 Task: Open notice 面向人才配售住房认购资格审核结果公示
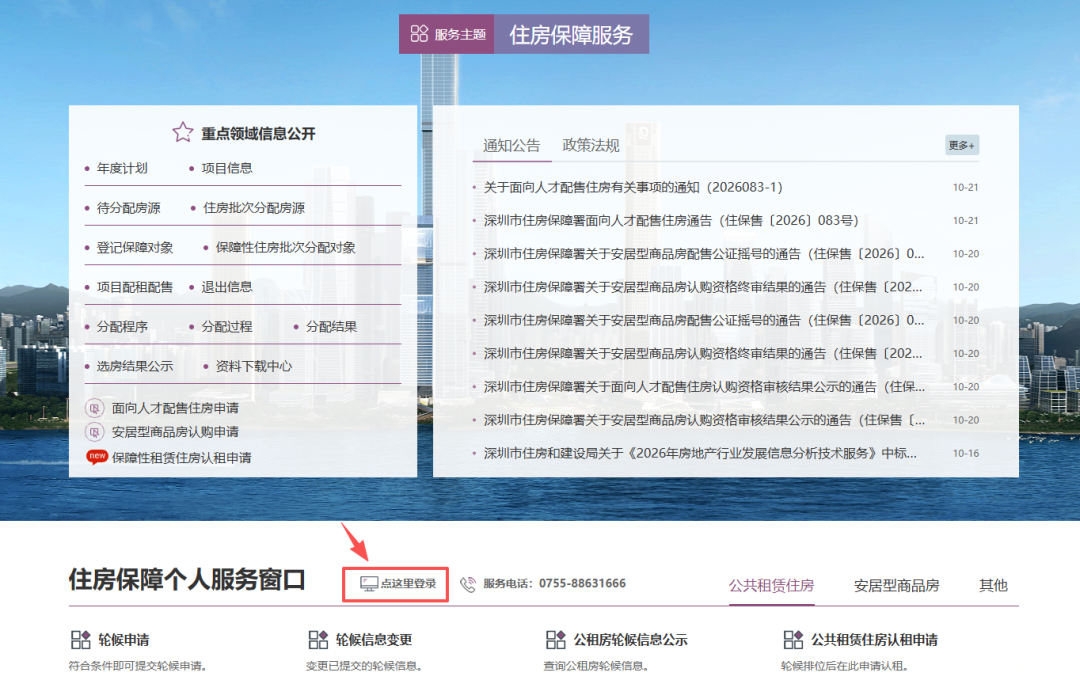click(704, 387)
